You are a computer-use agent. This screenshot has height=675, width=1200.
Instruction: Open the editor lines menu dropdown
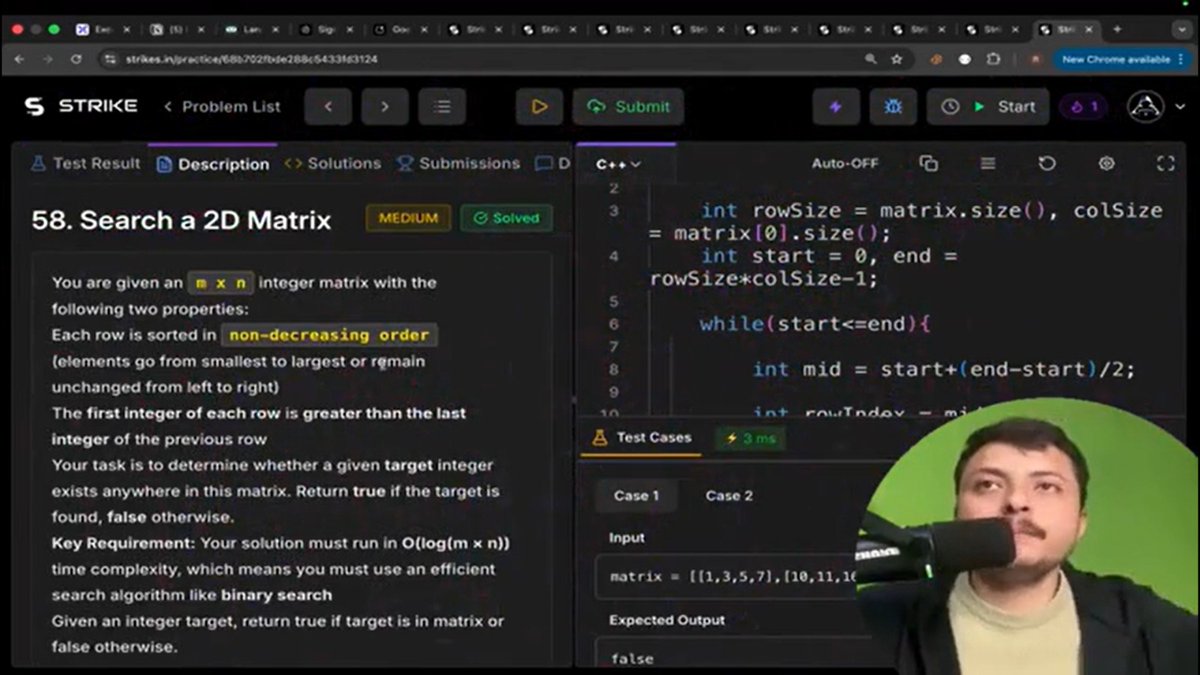987,163
